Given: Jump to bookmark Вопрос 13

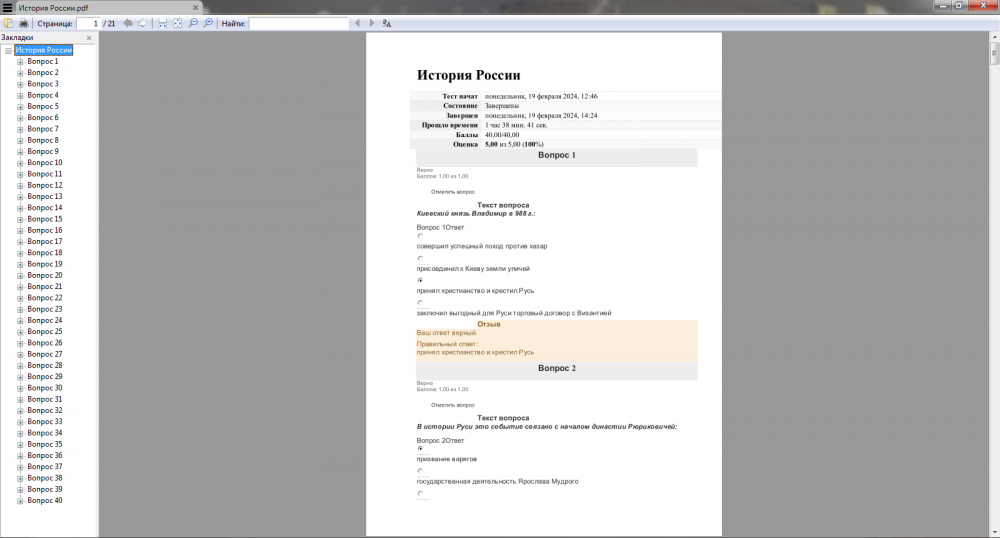Looking at the screenshot, I should pos(45,196).
